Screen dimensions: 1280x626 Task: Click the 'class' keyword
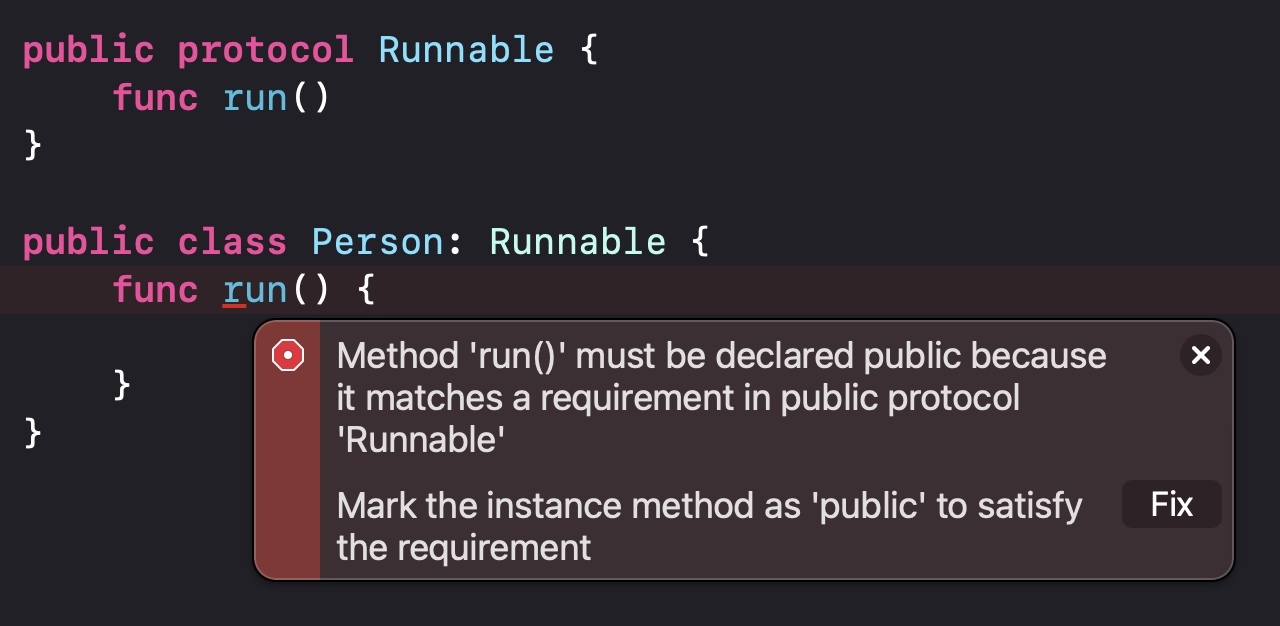233,242
